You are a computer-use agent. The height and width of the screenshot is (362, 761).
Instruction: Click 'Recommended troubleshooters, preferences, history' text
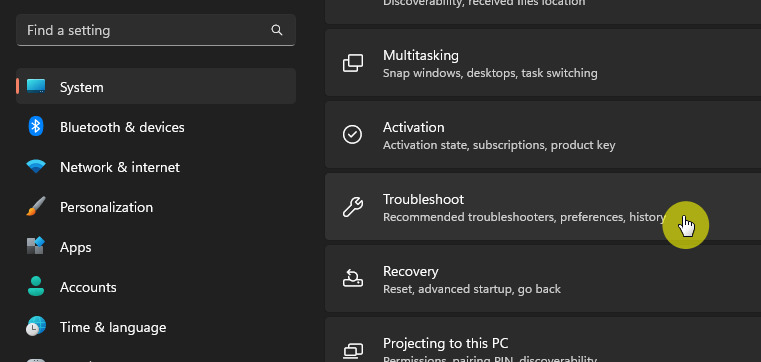pos(524,217)
